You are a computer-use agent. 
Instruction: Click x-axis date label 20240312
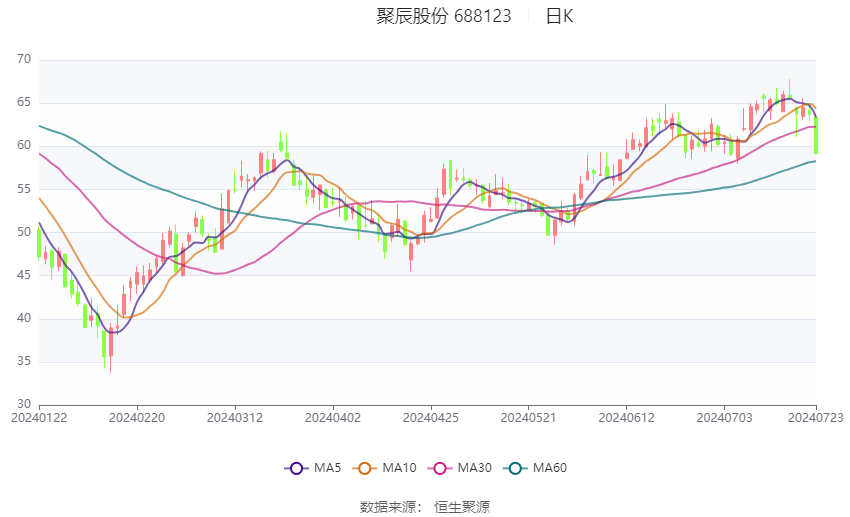click(x=235, y=418)
